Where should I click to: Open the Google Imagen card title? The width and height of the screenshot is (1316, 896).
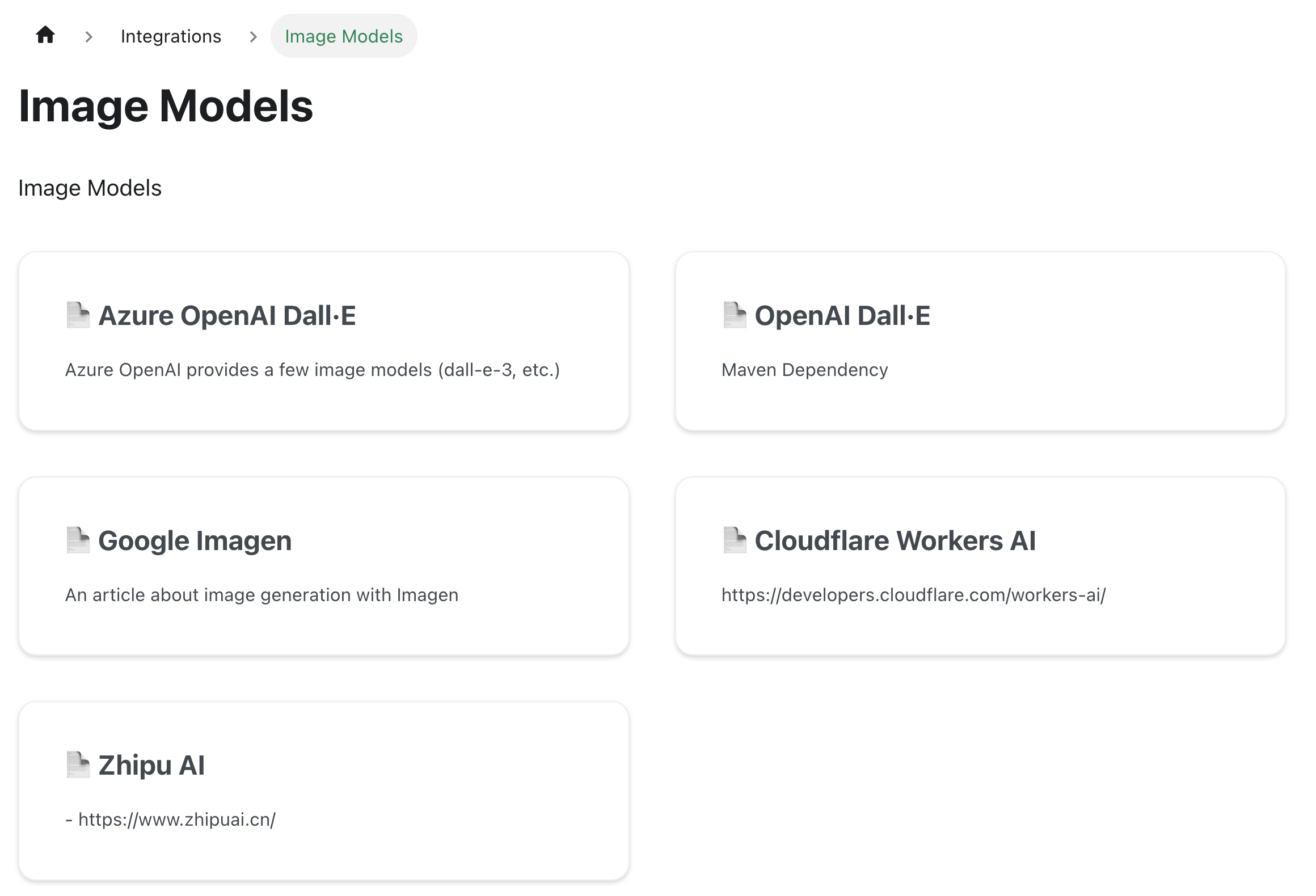pos(195,540)
